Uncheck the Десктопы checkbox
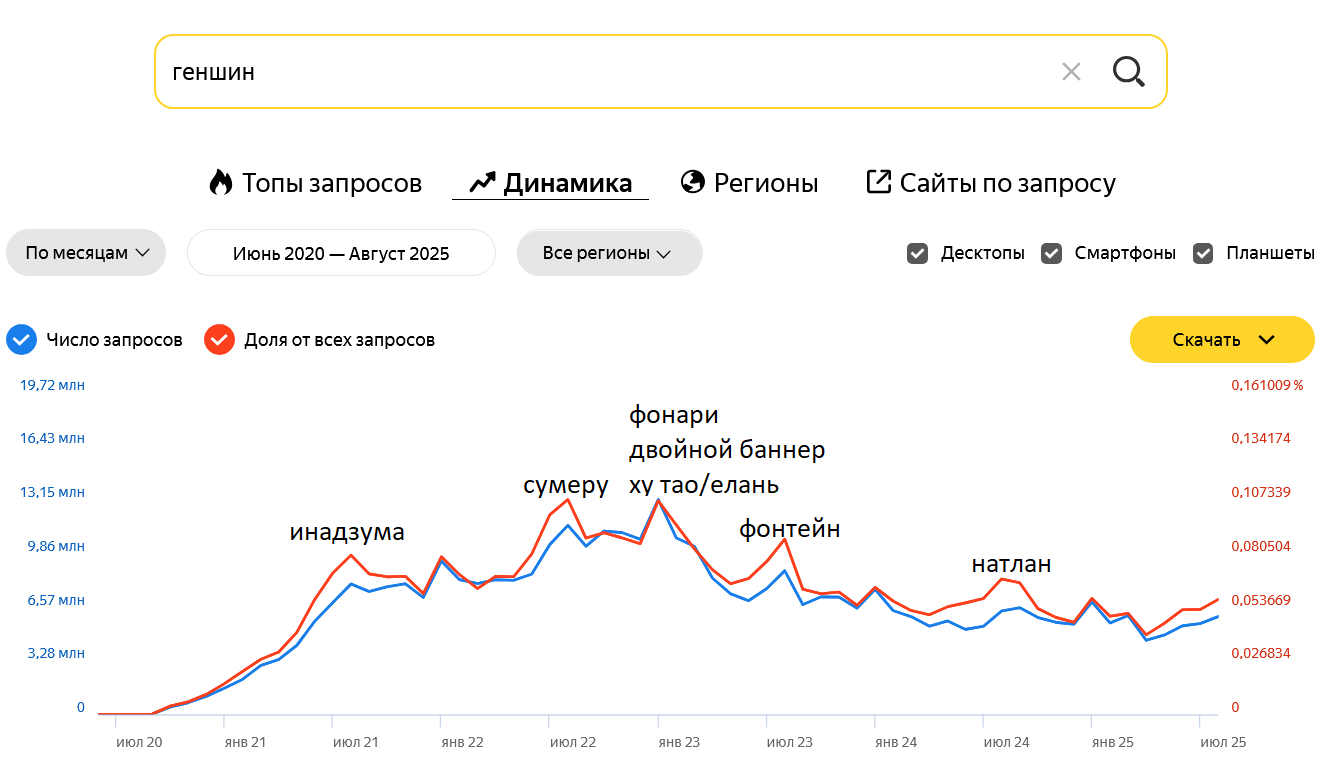The width and height of the screenshot is (1335, 759). pos(917,253)
